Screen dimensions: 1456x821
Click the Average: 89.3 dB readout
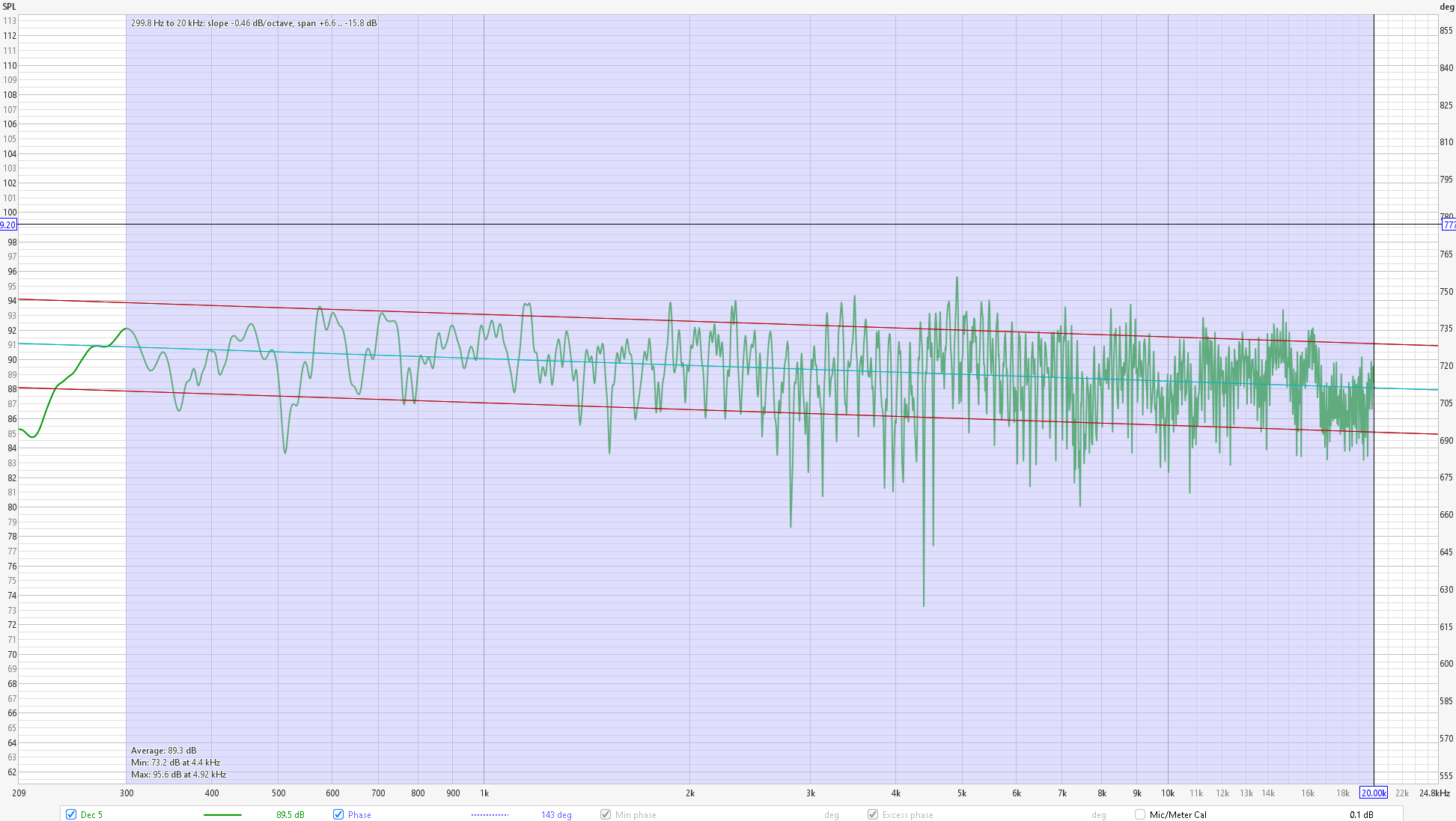pos(164,750)
